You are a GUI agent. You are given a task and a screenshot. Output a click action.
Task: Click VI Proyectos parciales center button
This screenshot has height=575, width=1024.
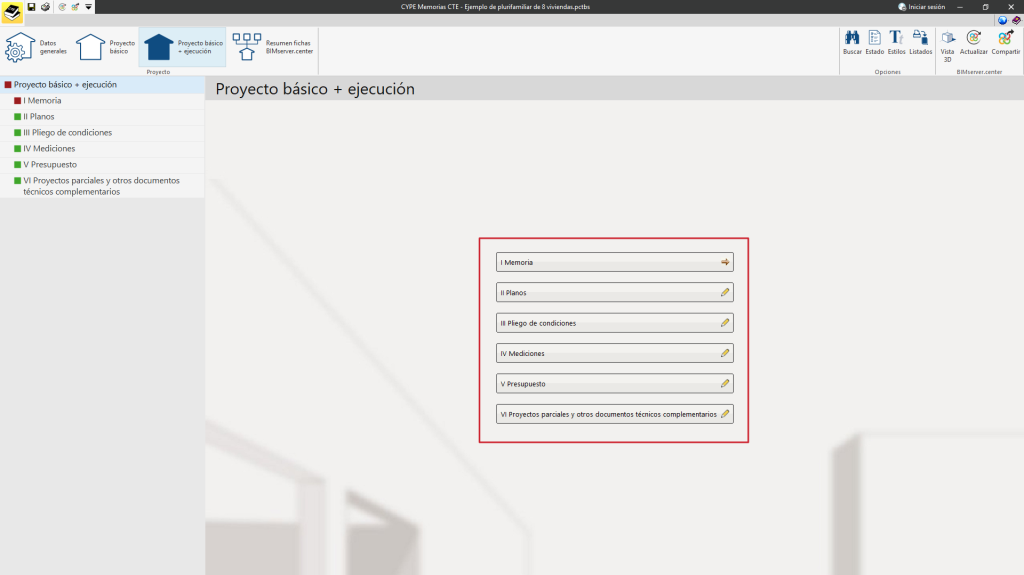[615, 414]
